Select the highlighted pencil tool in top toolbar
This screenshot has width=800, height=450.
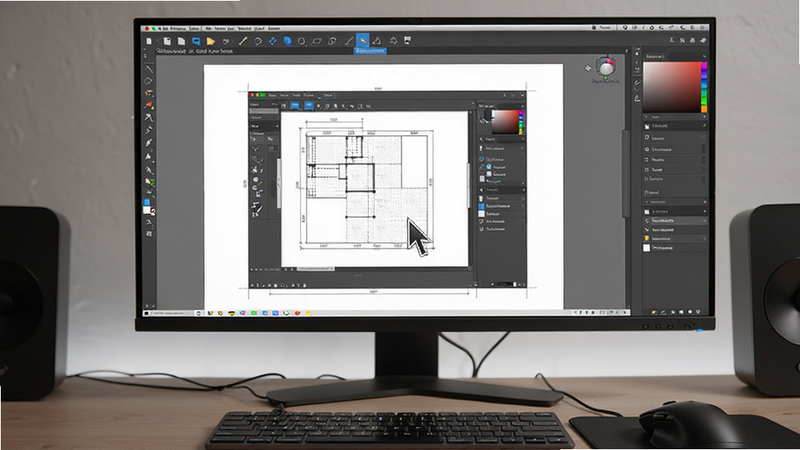point(362,40)
